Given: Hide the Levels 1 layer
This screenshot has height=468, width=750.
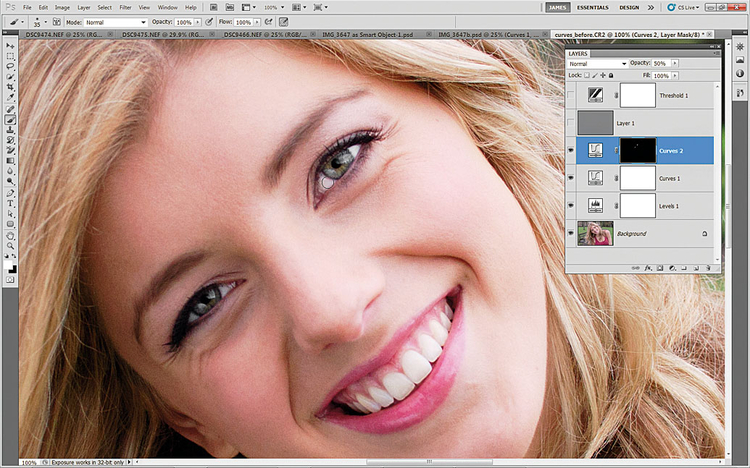Looking at the screenshot, I should [571, 206].
